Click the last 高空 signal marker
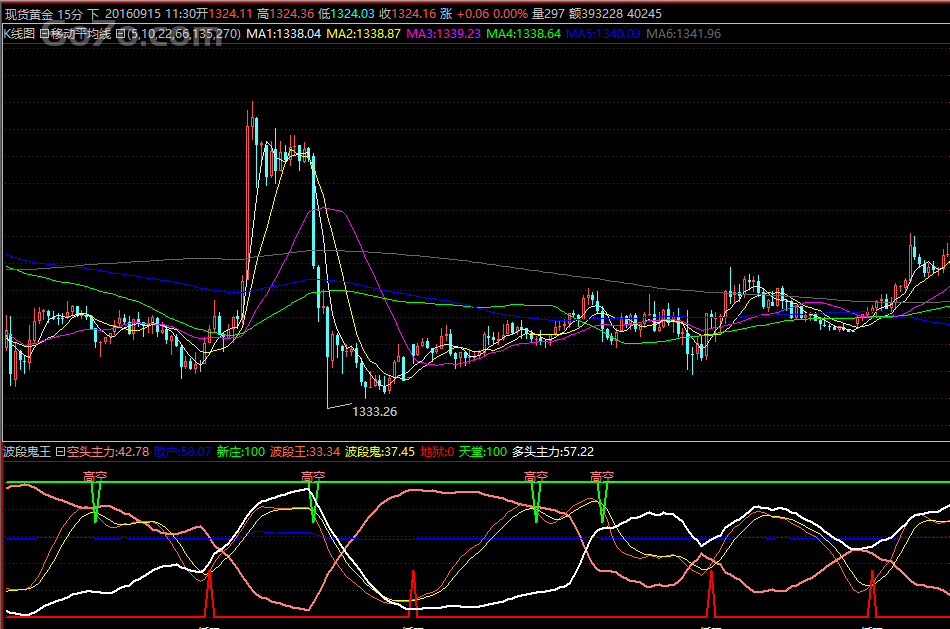 click(x=602, y=477)
